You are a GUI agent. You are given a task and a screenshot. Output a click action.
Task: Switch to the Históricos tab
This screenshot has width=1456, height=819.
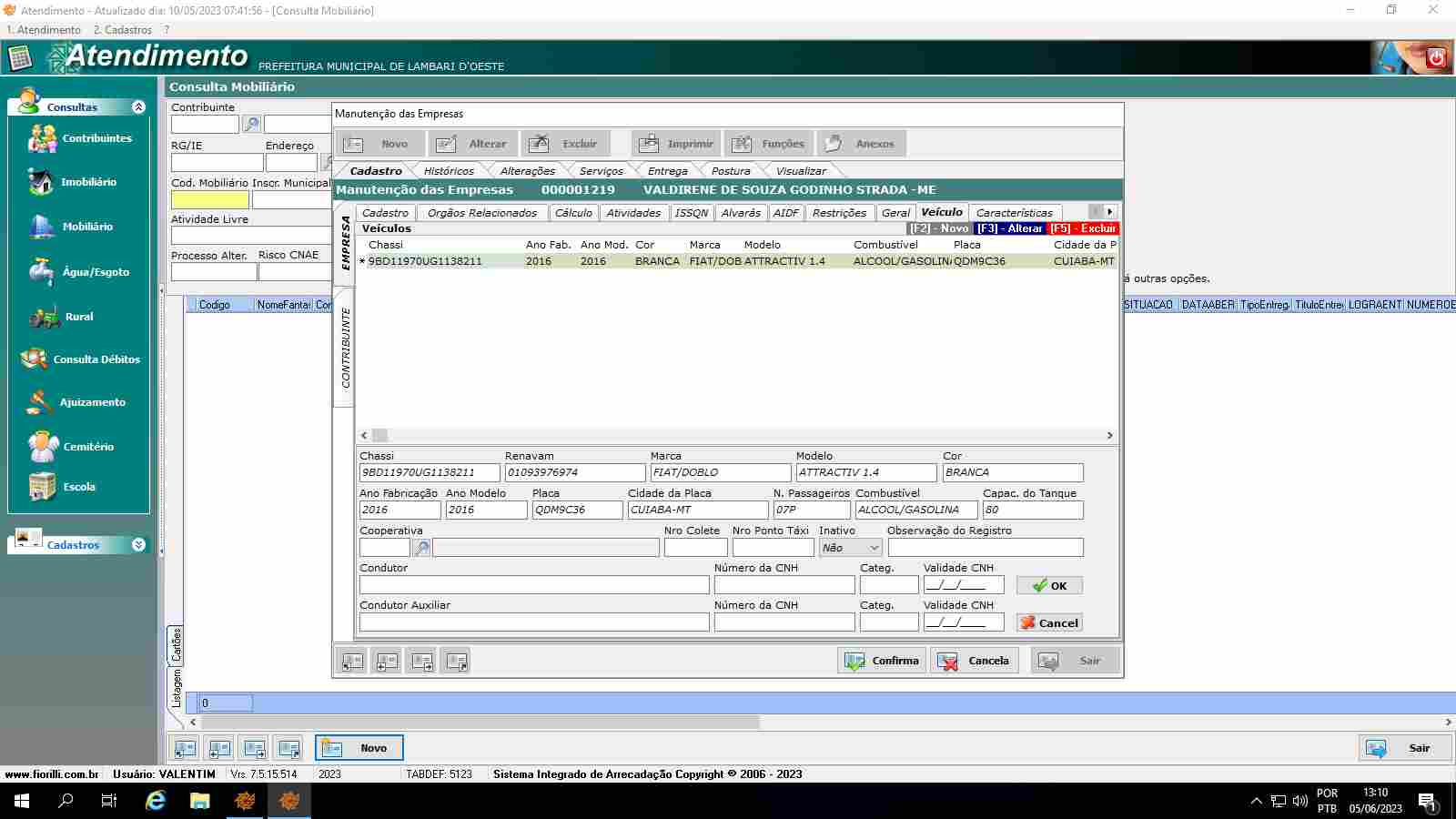point(449,171)
